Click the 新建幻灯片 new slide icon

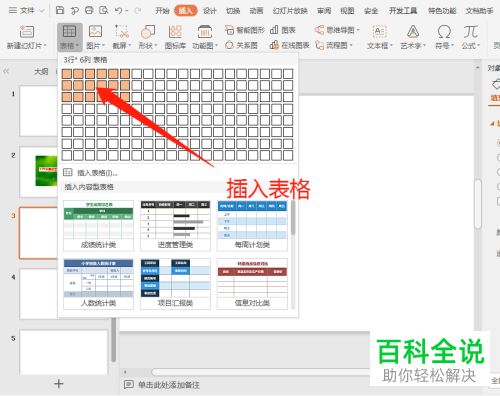[27, 32]
